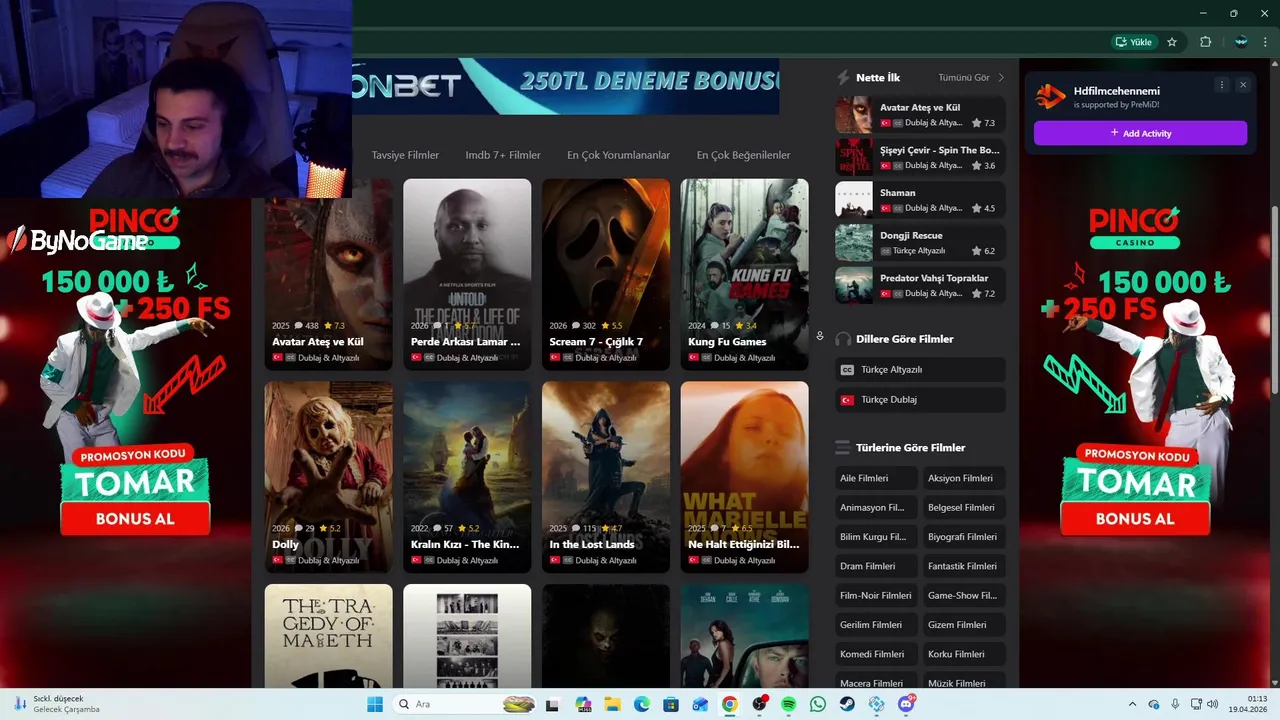Open the Chrome extensions puzzle icon
The image size is (1280, 720).
[1205, 42]
